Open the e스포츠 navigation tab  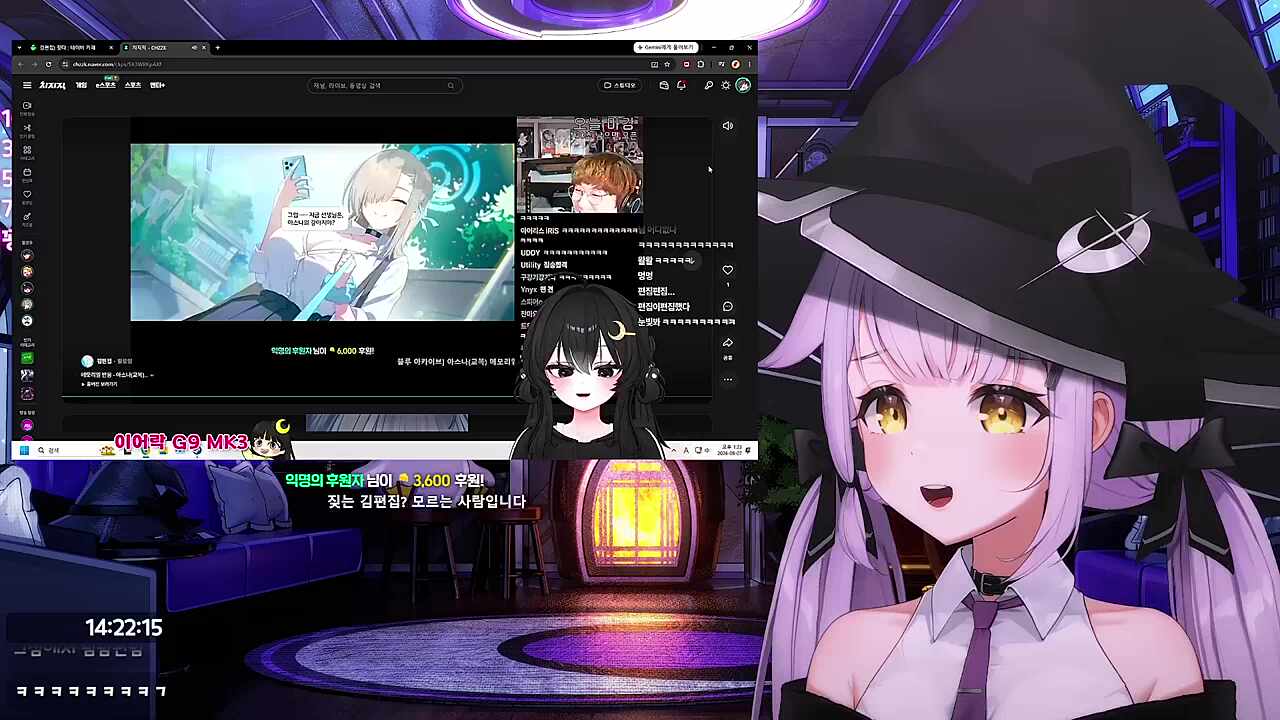coord(105,85)
